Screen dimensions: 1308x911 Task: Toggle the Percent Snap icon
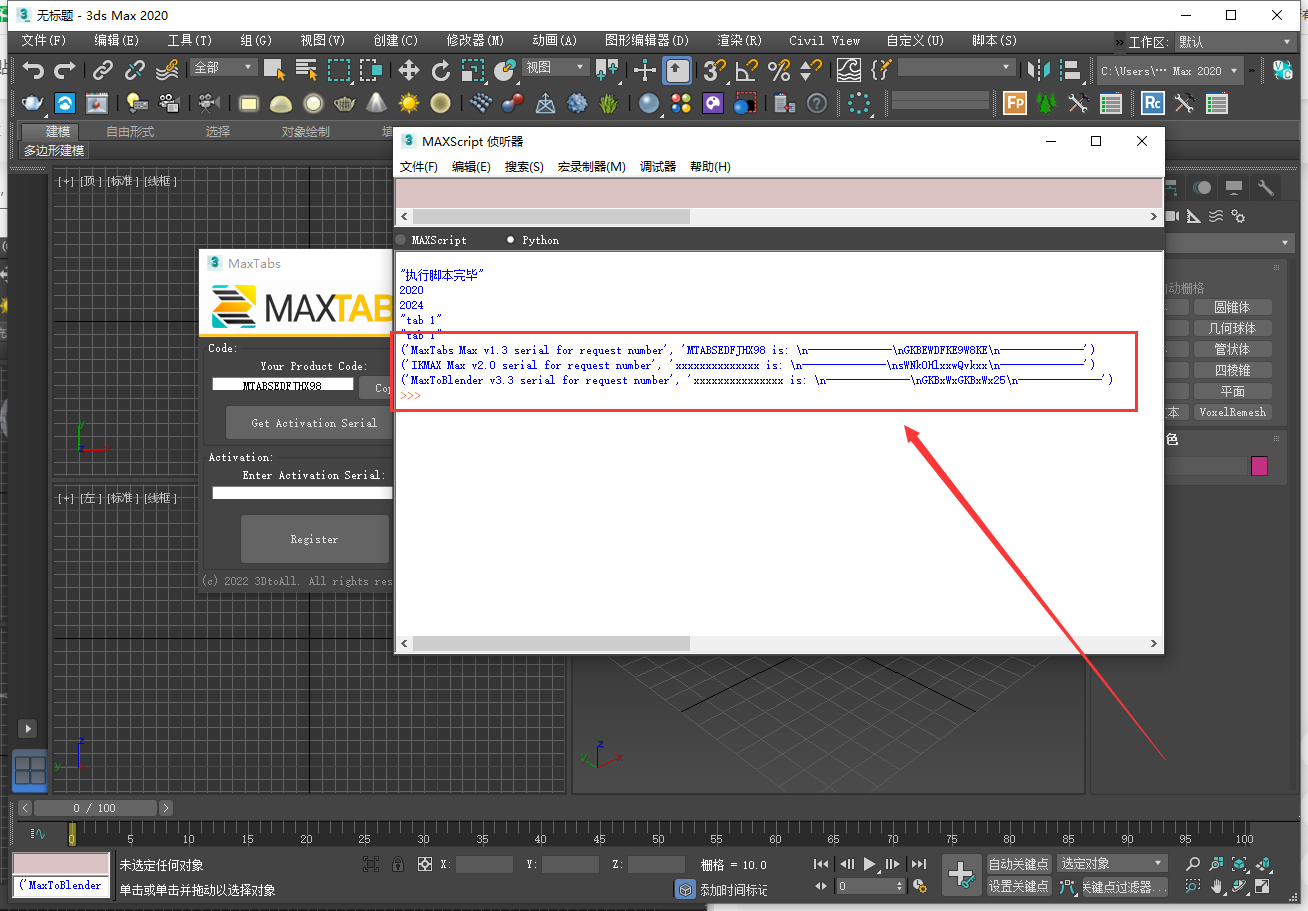click(x=778, y=70)
